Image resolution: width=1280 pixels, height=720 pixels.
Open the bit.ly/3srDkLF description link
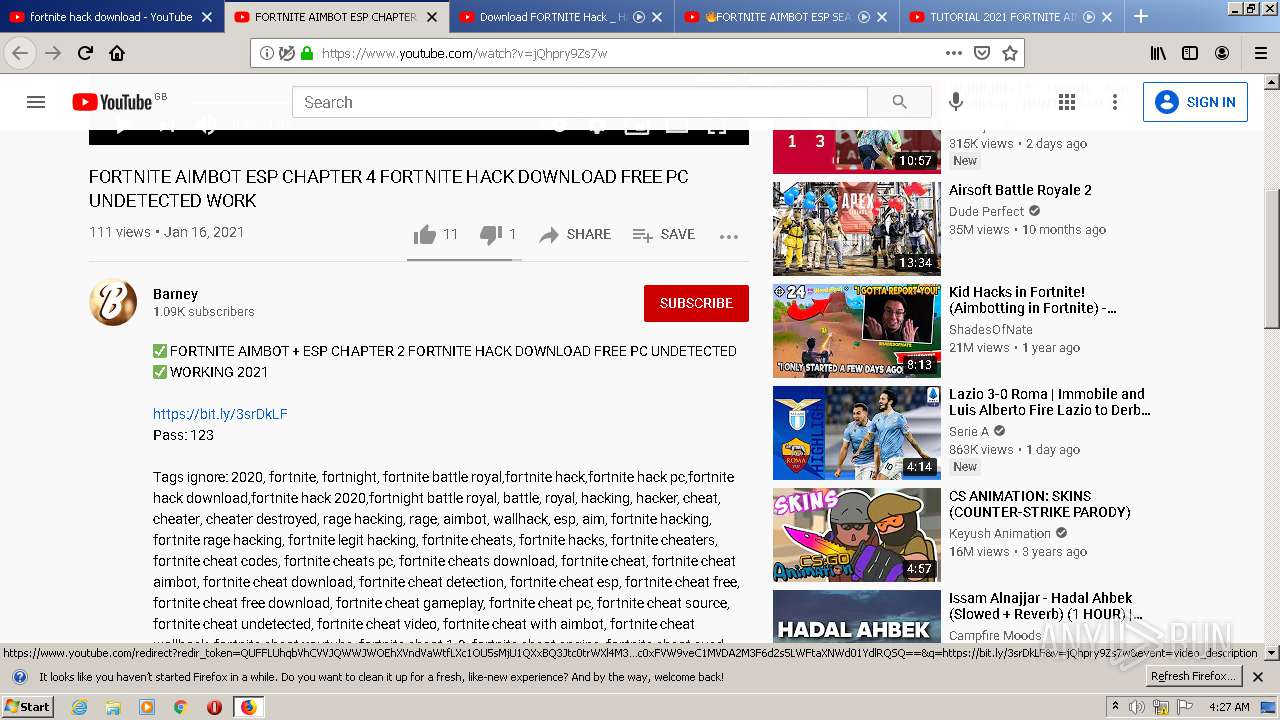coord(220,414)
